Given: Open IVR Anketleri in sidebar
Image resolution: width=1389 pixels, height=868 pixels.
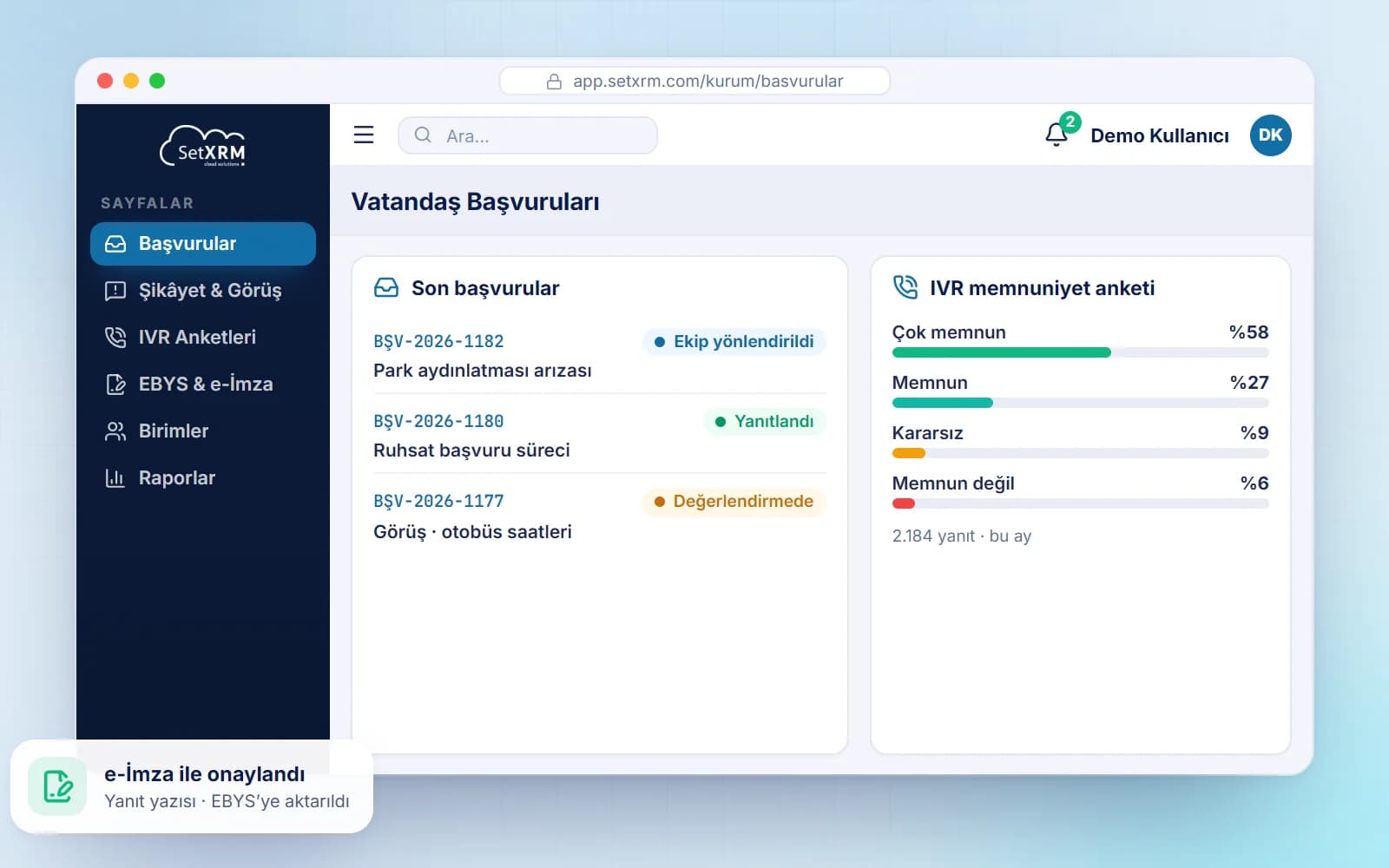Looking at the screenshot, I should point(203,338).
